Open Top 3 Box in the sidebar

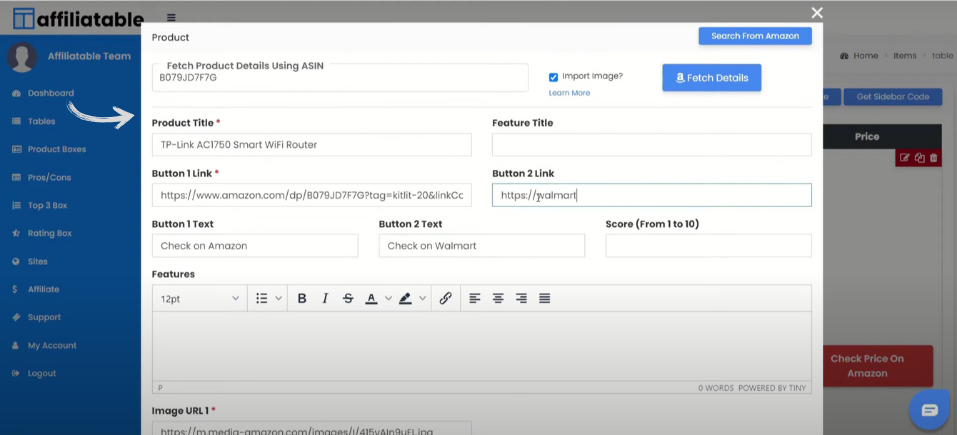[x=47, y=206]
